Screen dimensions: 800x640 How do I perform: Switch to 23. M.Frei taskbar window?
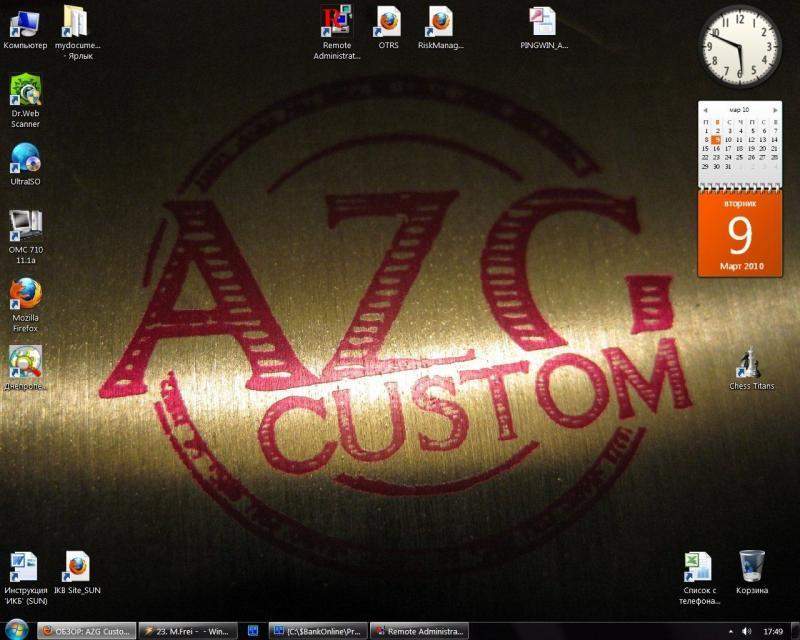click(x=188, y=631)
